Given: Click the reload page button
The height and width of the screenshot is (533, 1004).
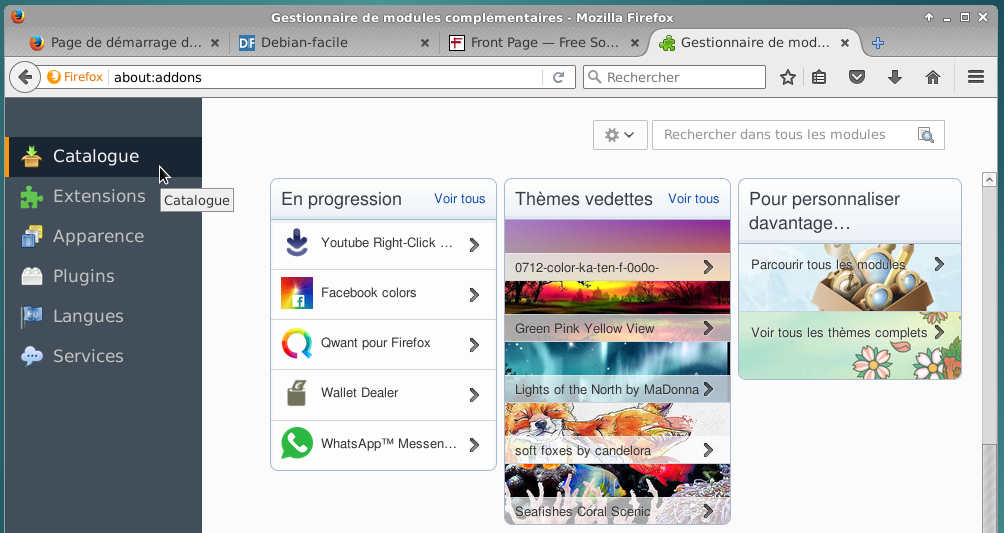Looking at the screenshot, I should point(559,77).
